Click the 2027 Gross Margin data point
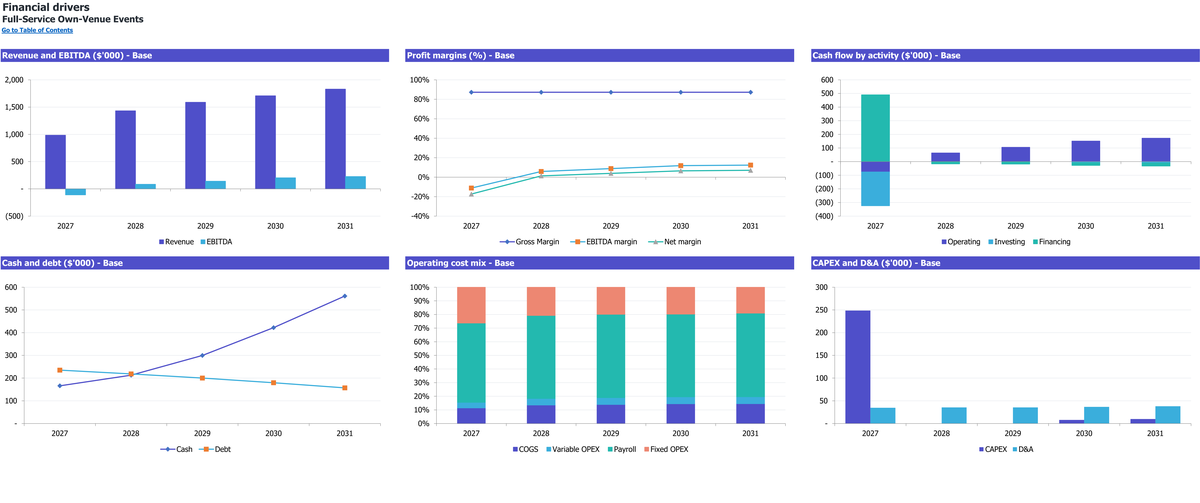 pos(471,92)
